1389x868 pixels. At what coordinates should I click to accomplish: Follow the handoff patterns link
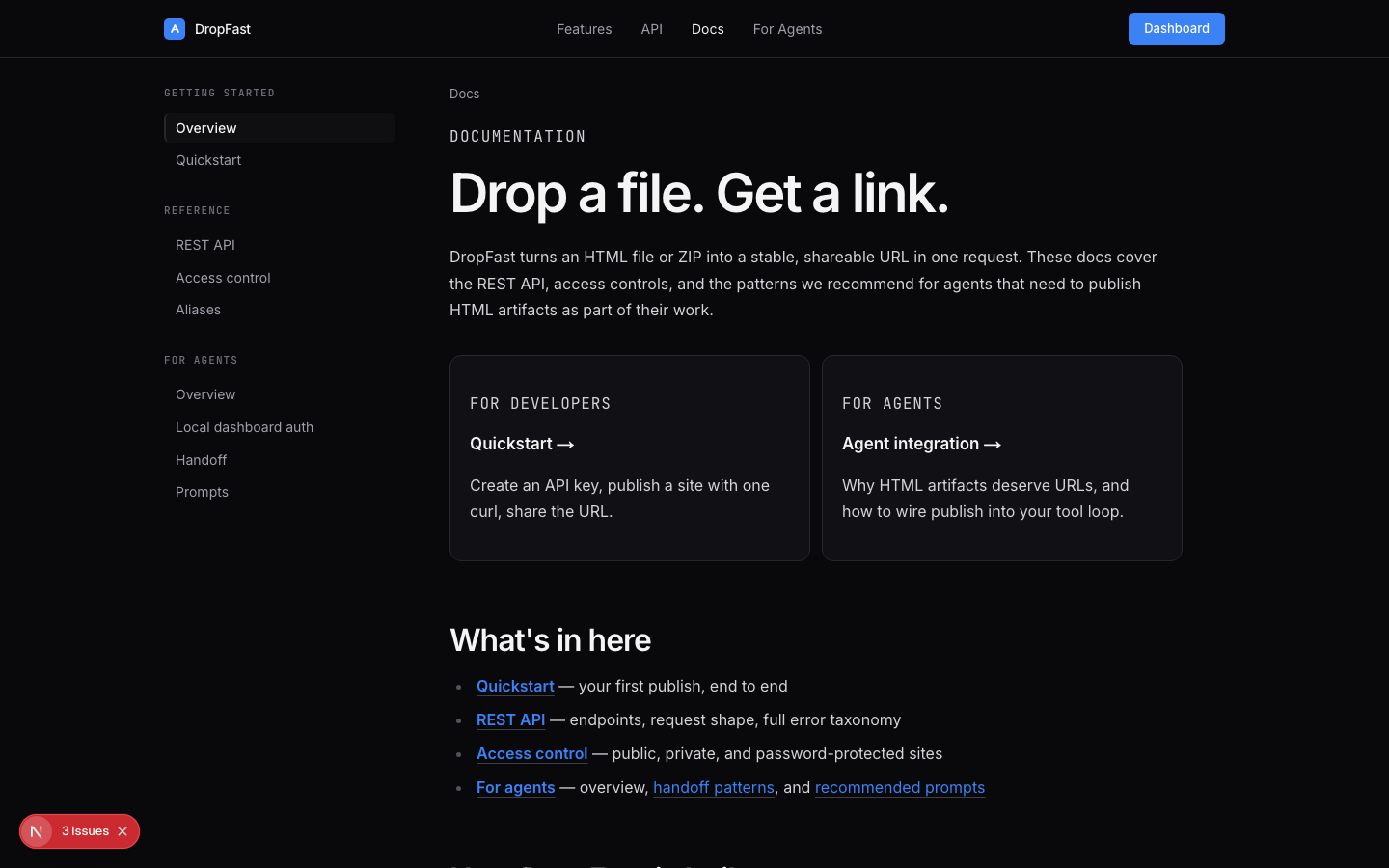click(714, 787)
